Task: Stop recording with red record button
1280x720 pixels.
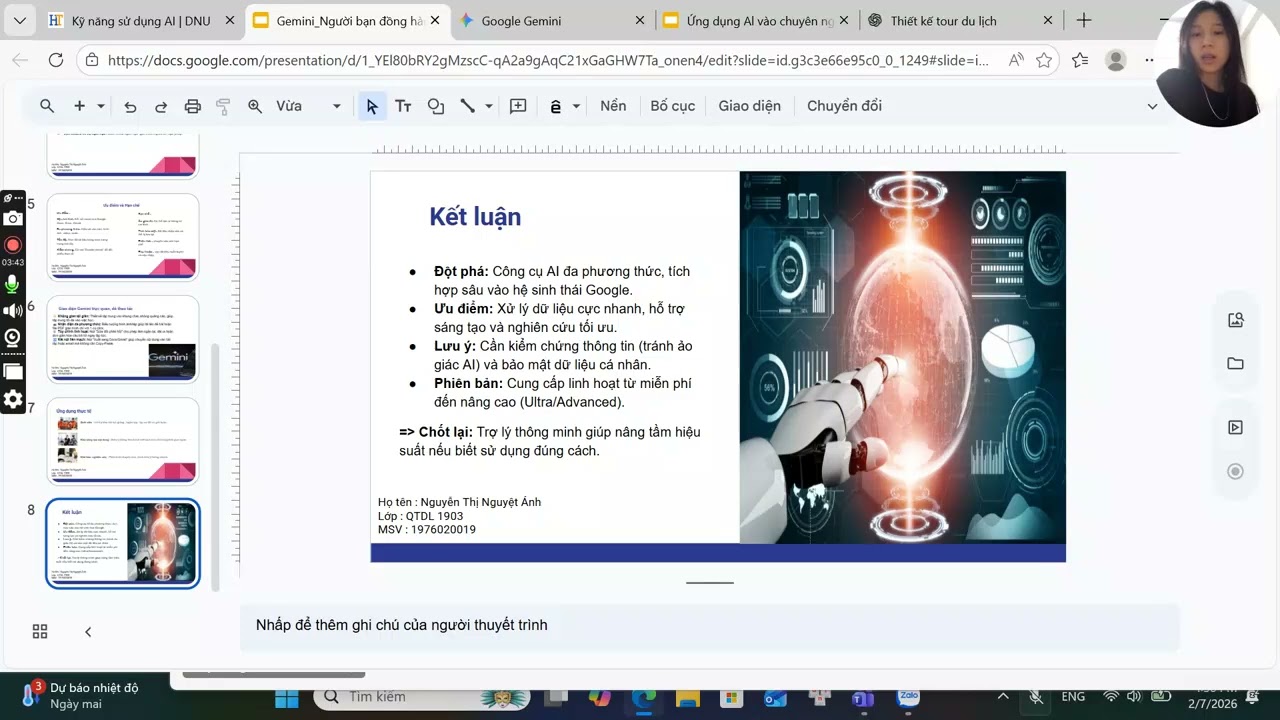Action: coord(13,245)
